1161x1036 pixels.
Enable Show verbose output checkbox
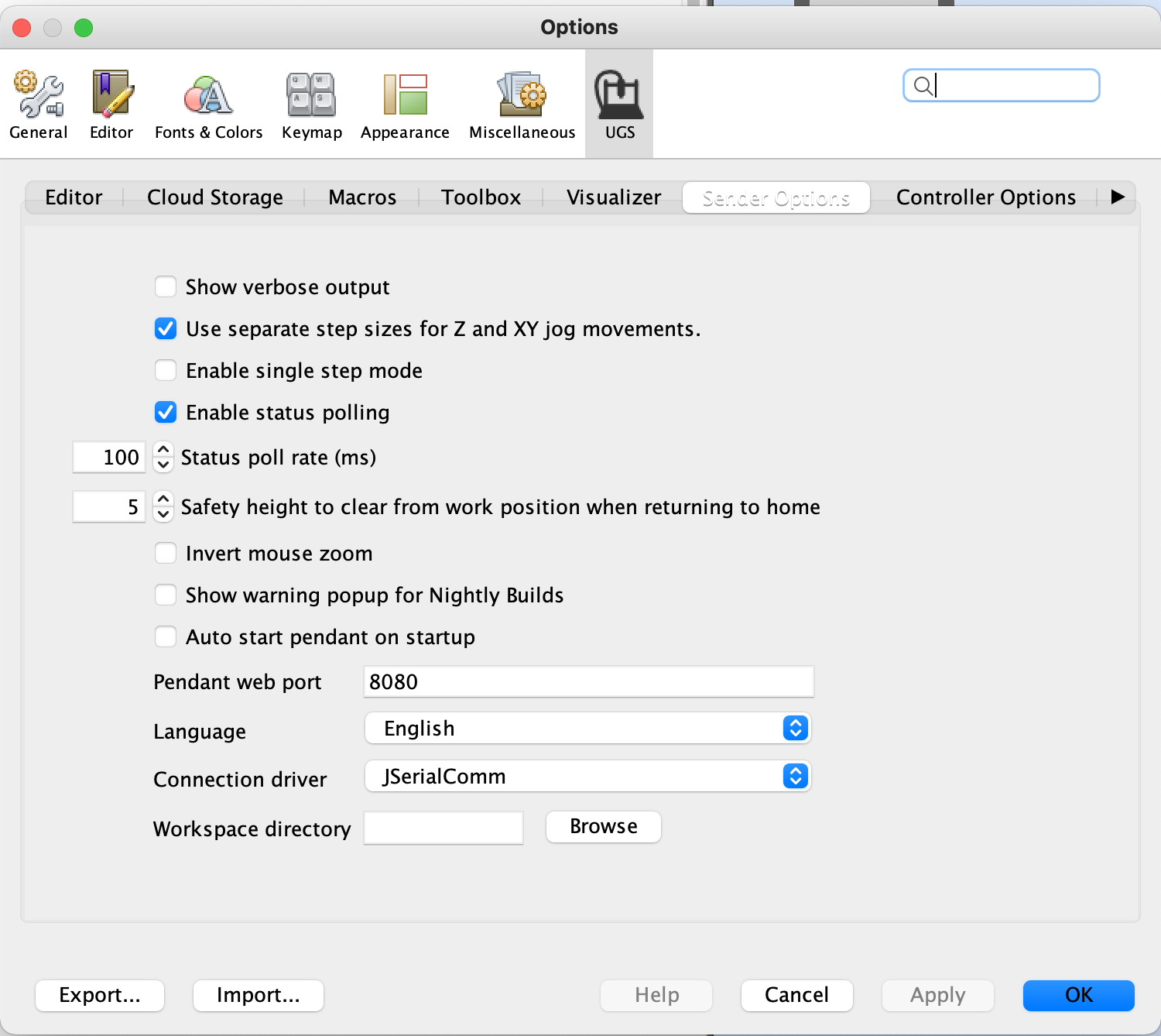click(166, 287)
